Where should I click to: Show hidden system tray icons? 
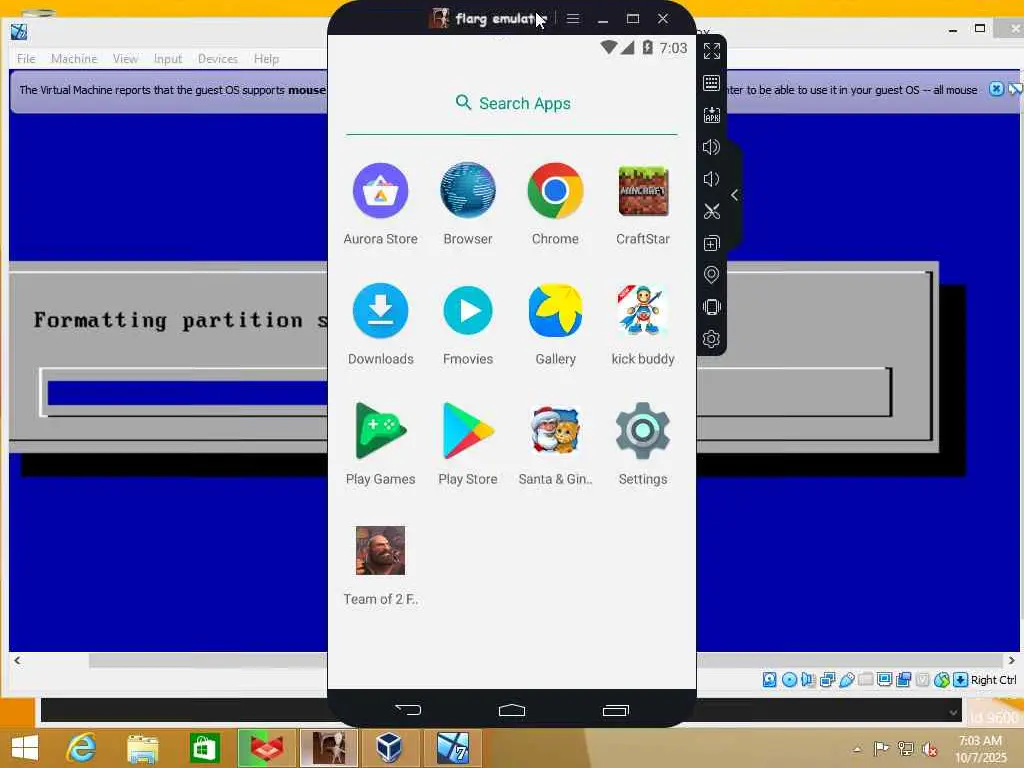click(x=857, y=748)
